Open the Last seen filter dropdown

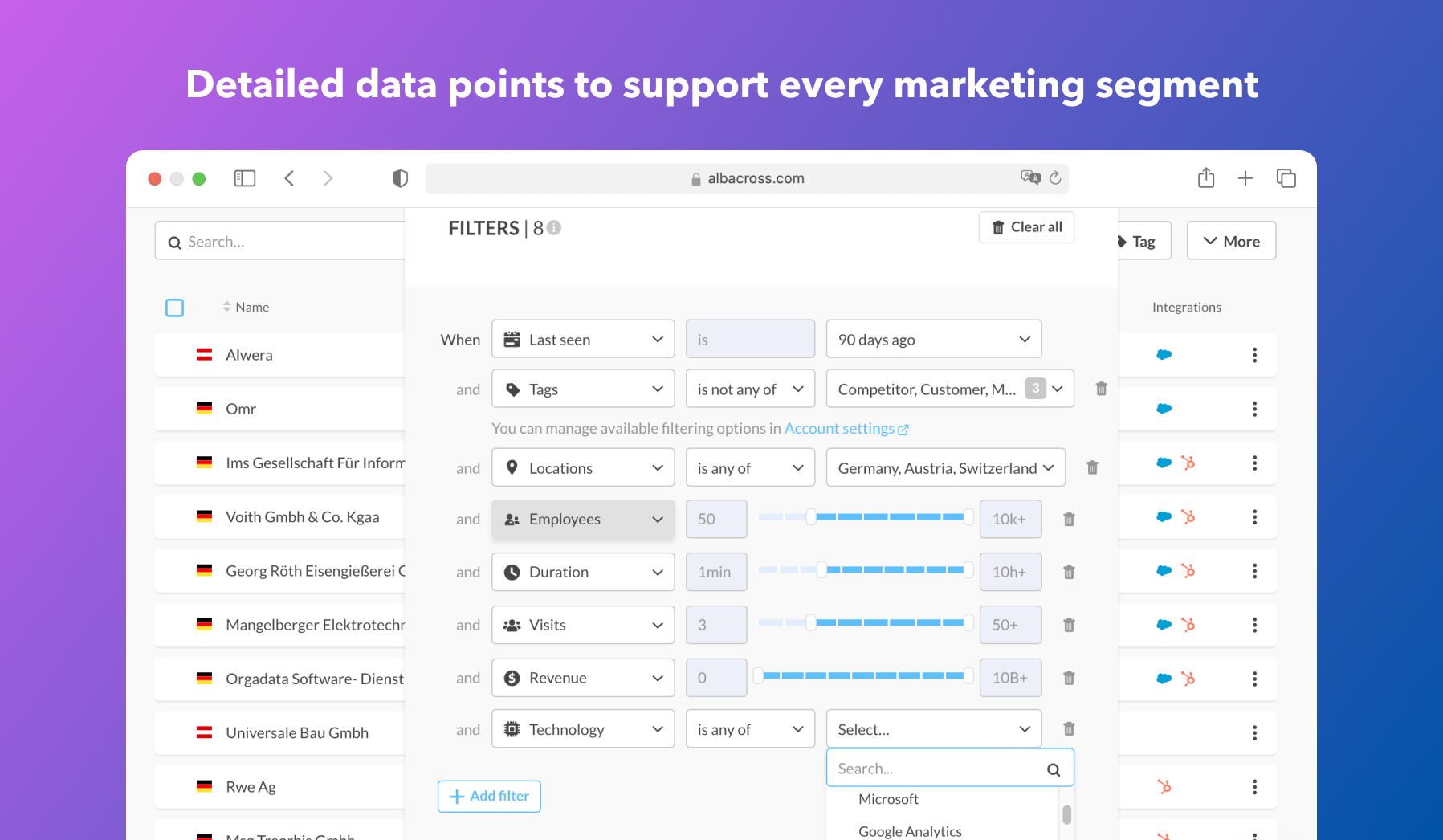583,340
